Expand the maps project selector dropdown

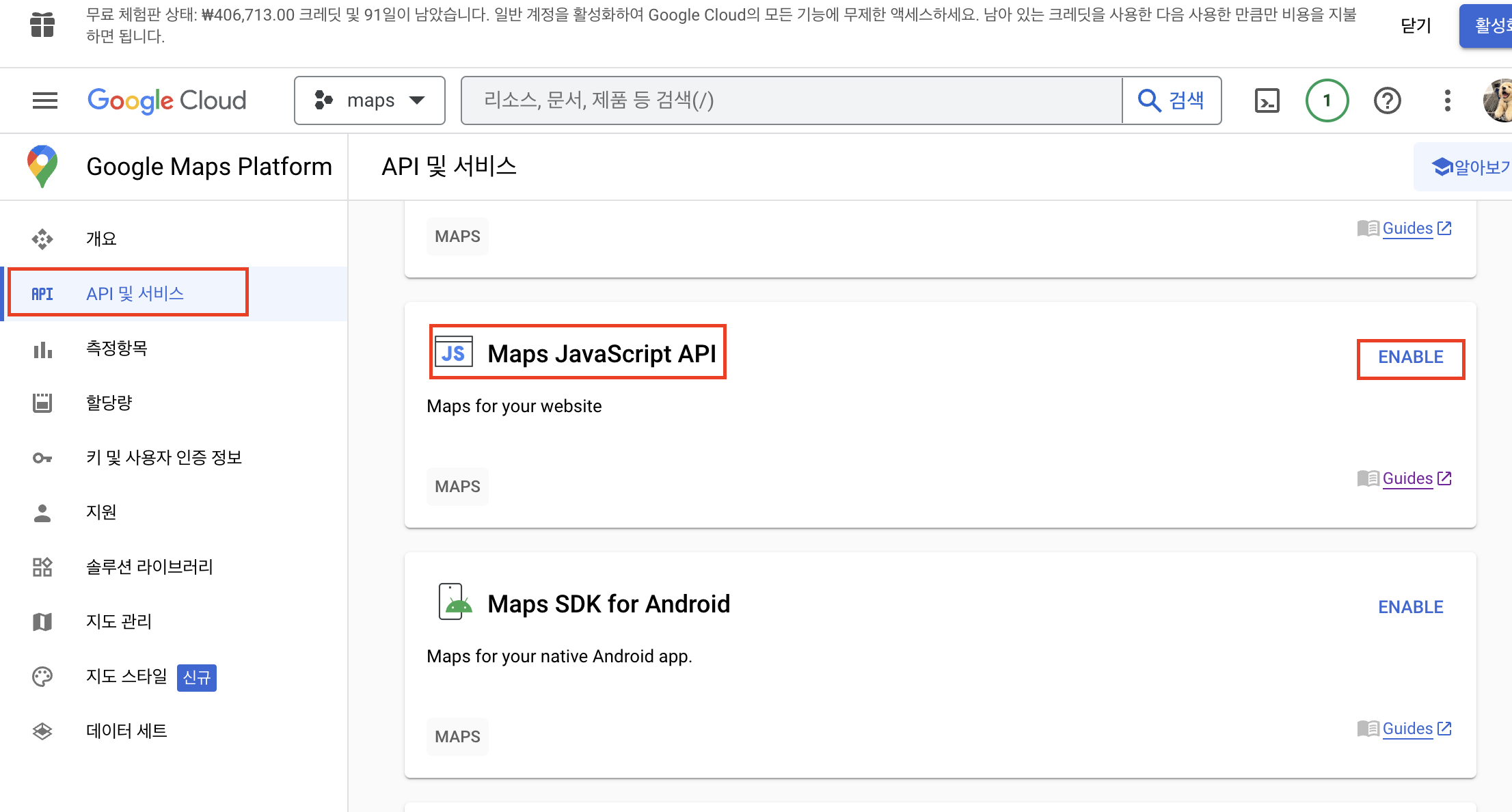click(x=370, y=100)
